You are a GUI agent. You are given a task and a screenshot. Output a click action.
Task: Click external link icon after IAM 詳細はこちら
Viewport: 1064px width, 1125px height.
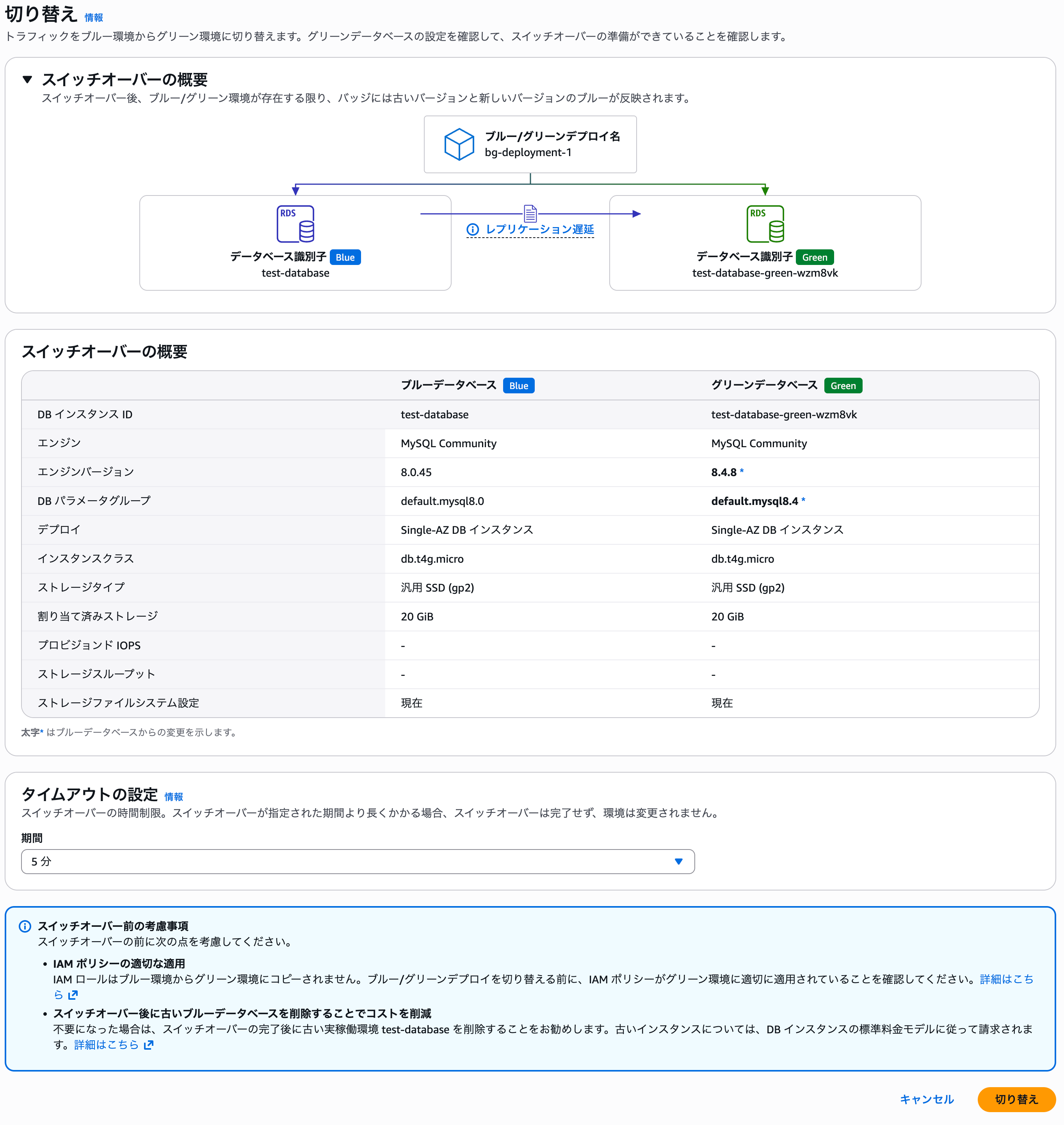coord(73,995)
